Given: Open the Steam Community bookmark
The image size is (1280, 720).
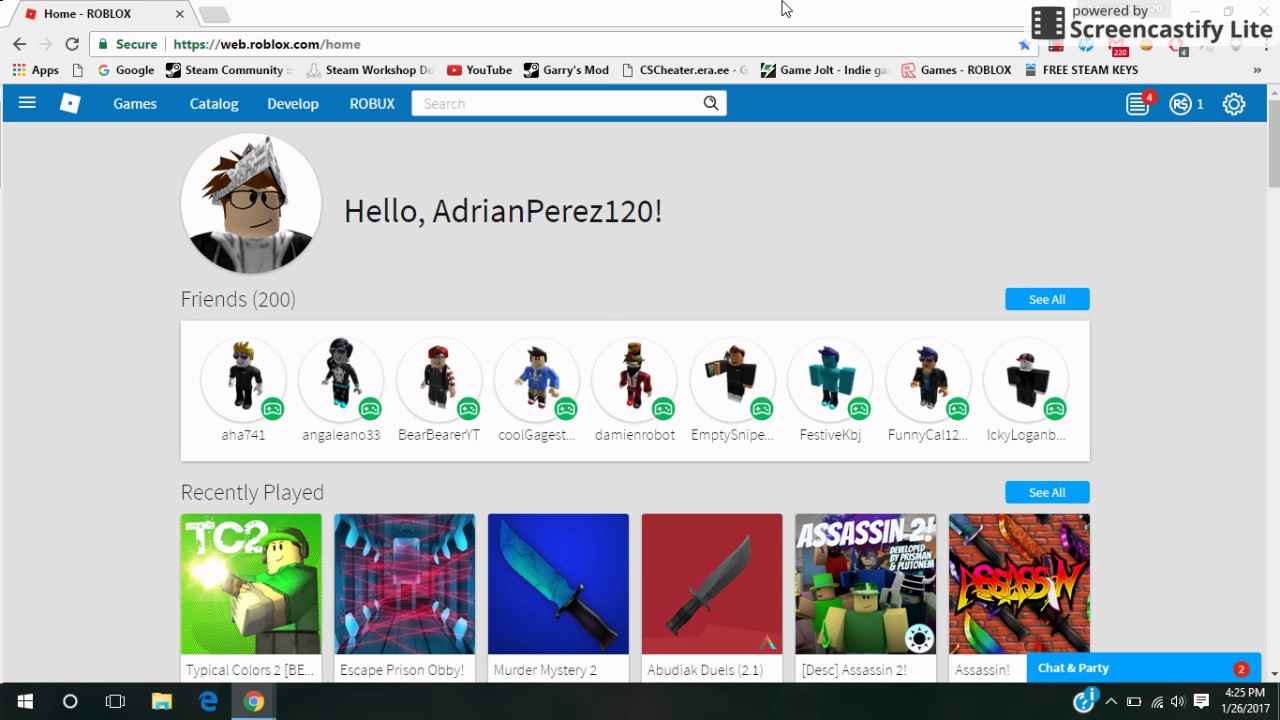Looking at the screenshot, I should pyautogui.click(x=229, y=70).
